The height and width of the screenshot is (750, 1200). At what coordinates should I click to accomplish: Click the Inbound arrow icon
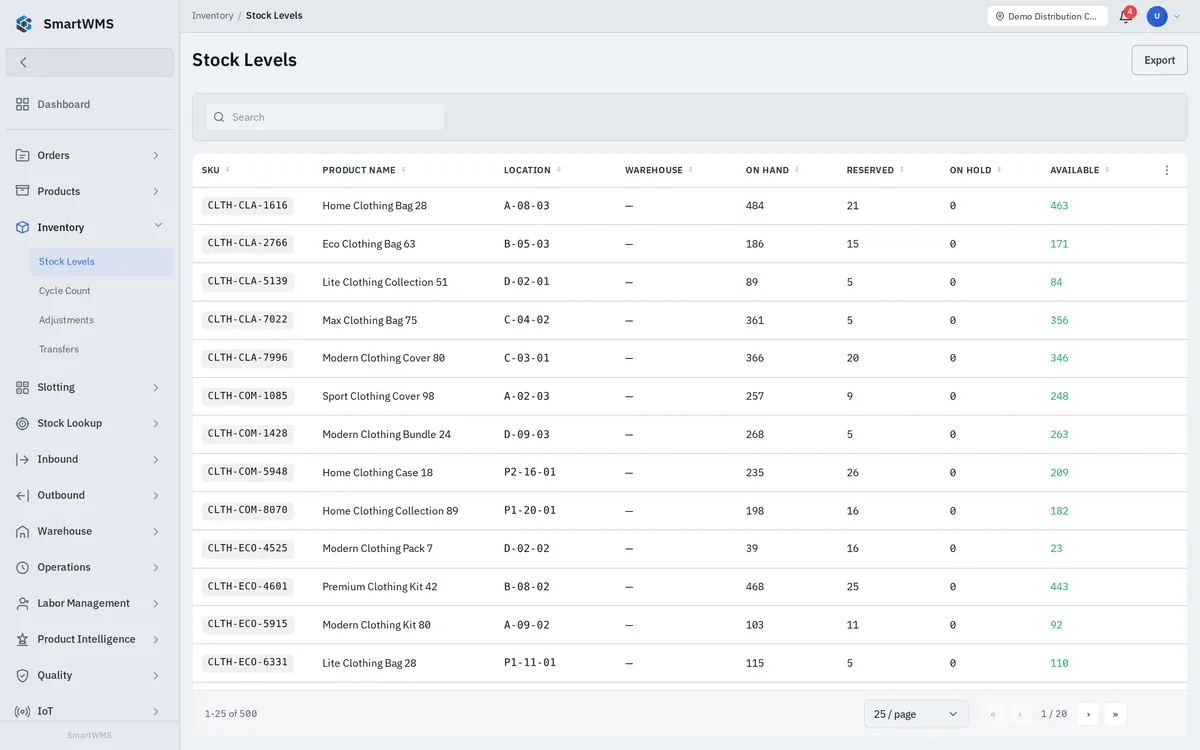pyautogui.click(x=22, y=459)
